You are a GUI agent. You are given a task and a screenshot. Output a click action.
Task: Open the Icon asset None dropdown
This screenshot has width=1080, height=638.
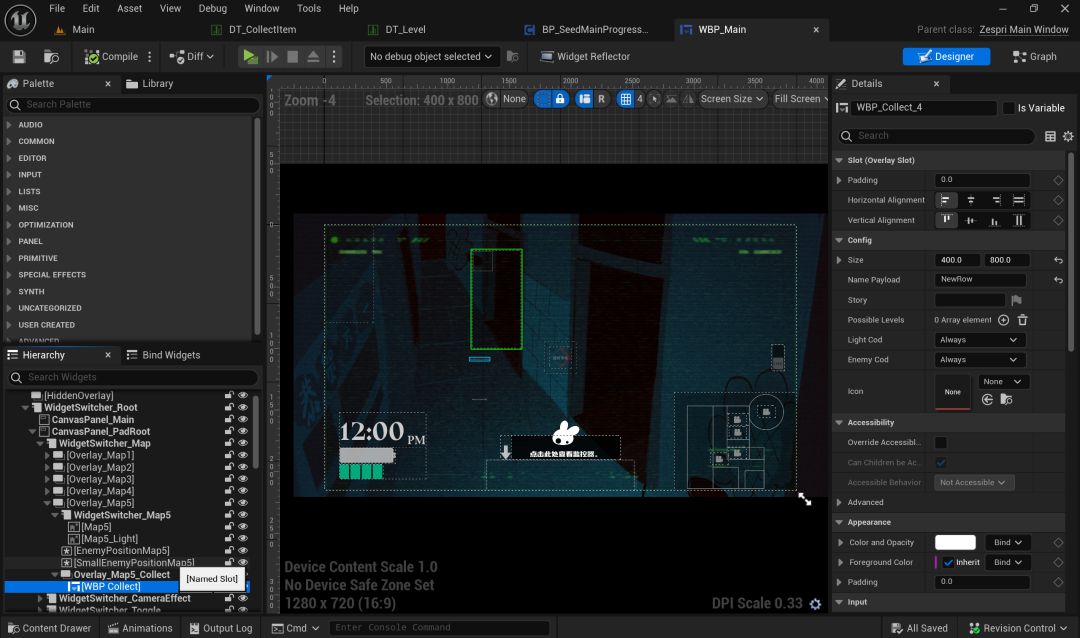point(1003,382)
